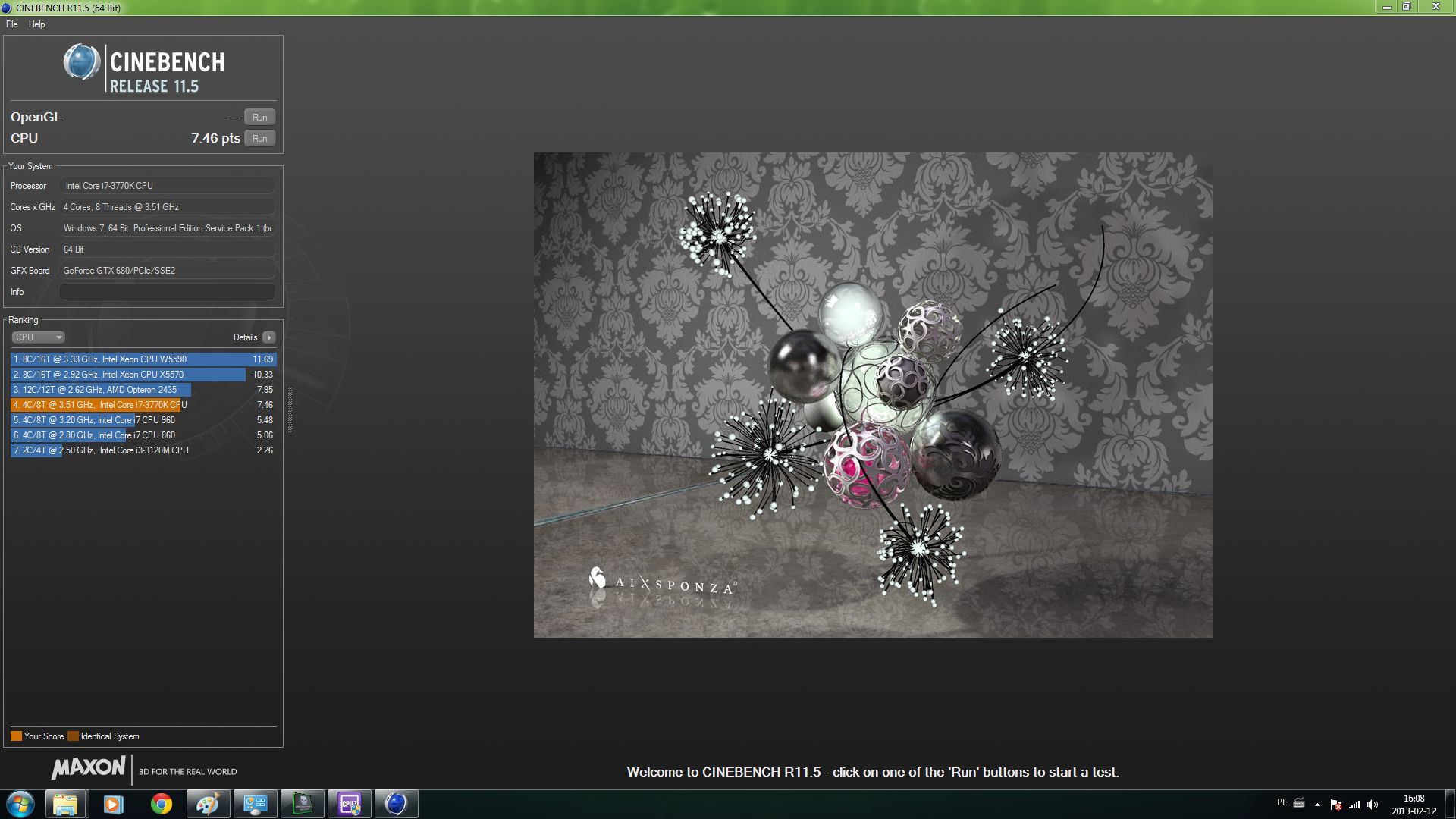Click the CPU score 7.46 pts
The width and height of the screenshot is (1456, 819).
pos(215,138)
